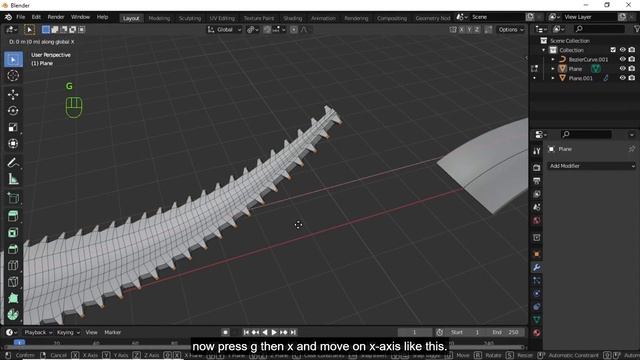Open the Global transform orientation dropdown

click(x=224, y=29)
